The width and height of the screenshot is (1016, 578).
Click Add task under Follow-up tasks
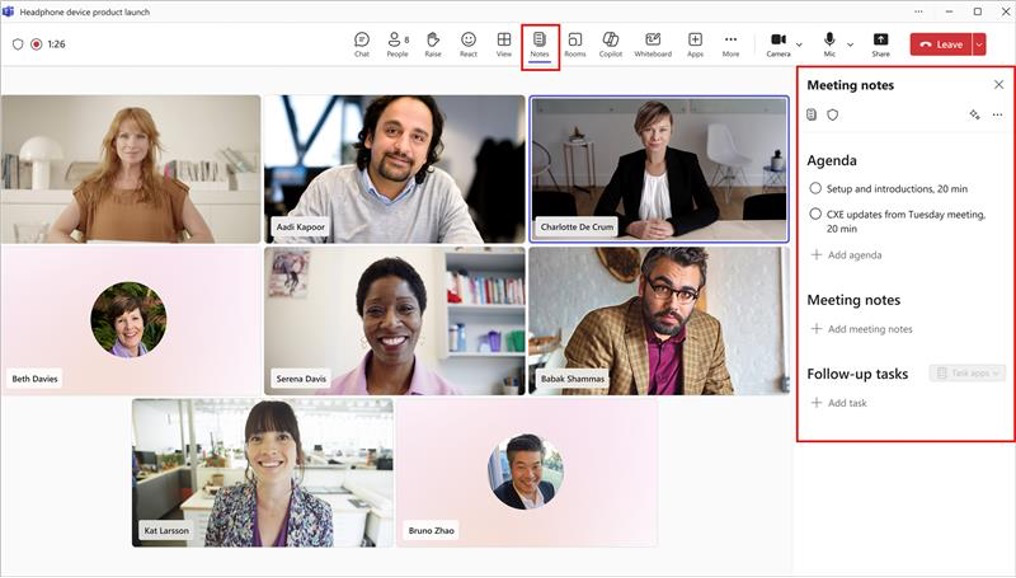point(838,402)
